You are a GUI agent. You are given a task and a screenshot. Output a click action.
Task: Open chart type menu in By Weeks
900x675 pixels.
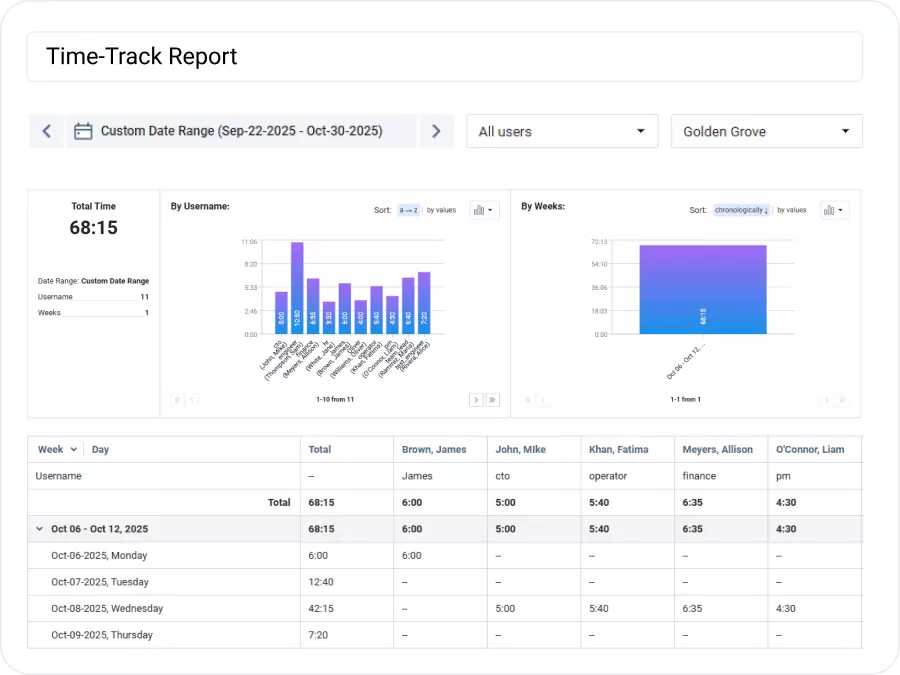[834, 210]
